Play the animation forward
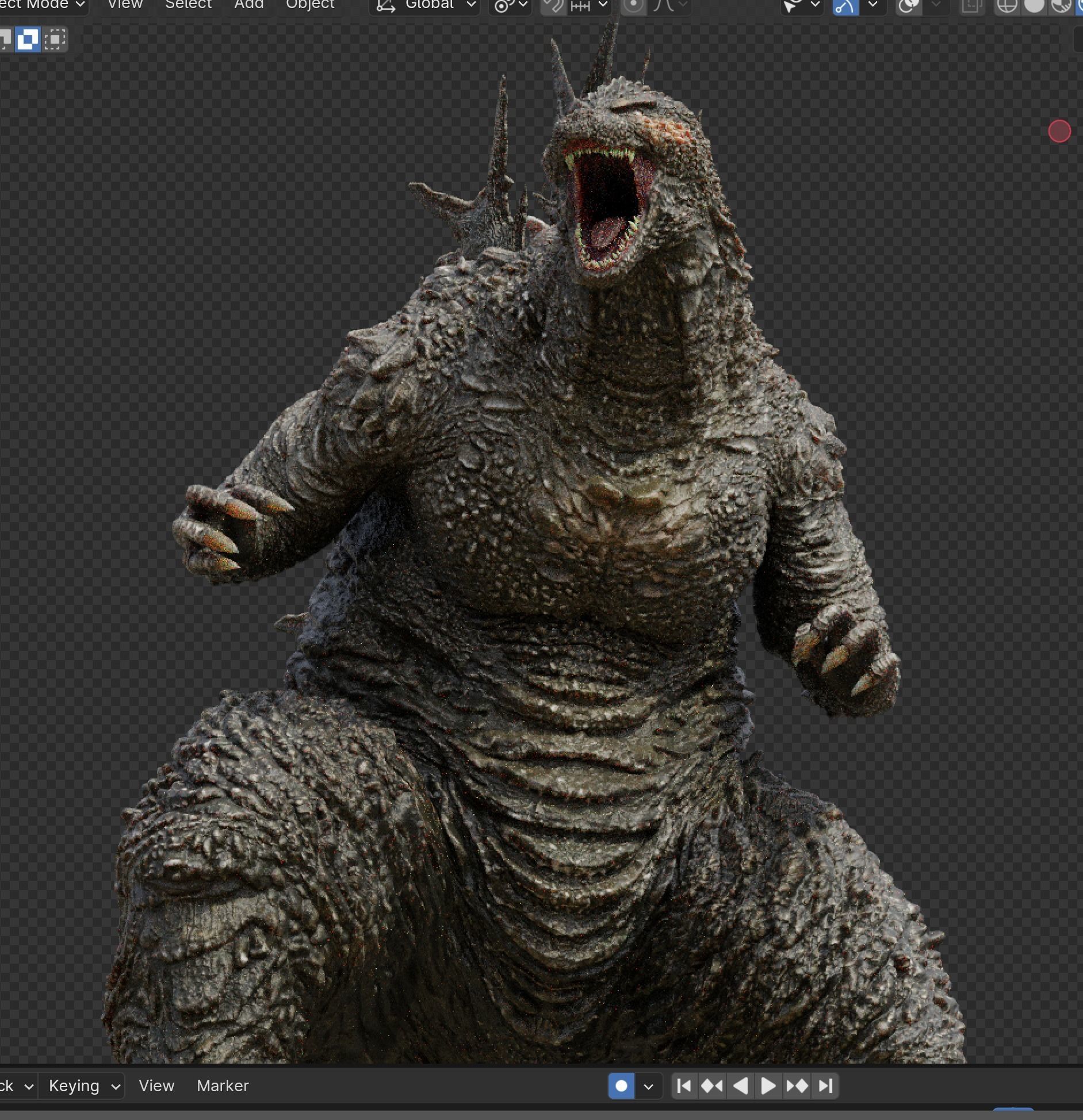Screen dimensions: 1083x1120 point(768,1086)
